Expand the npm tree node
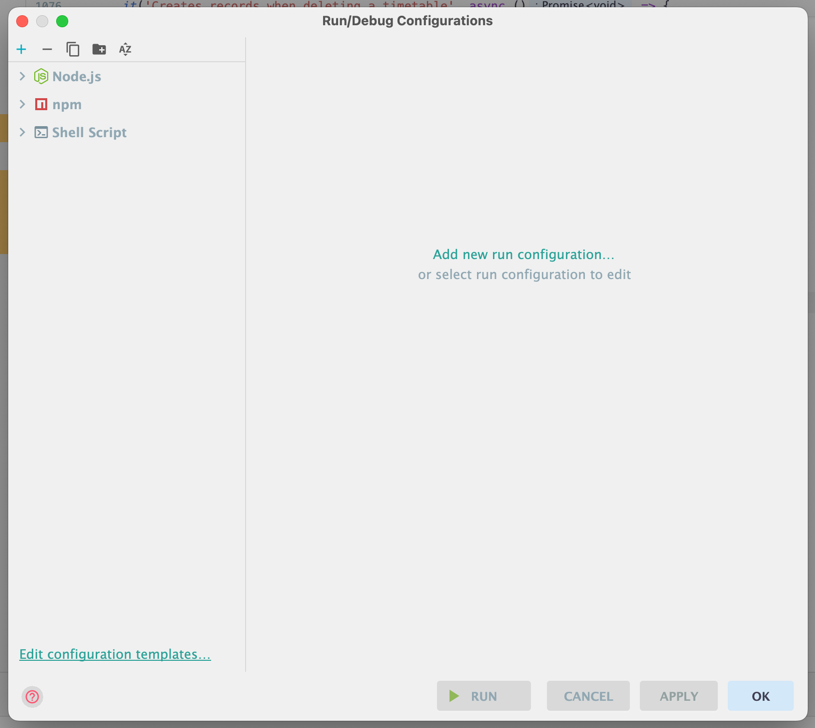Image resolution: width=815 pixels, height=728 pixels. tap(22, 104)
